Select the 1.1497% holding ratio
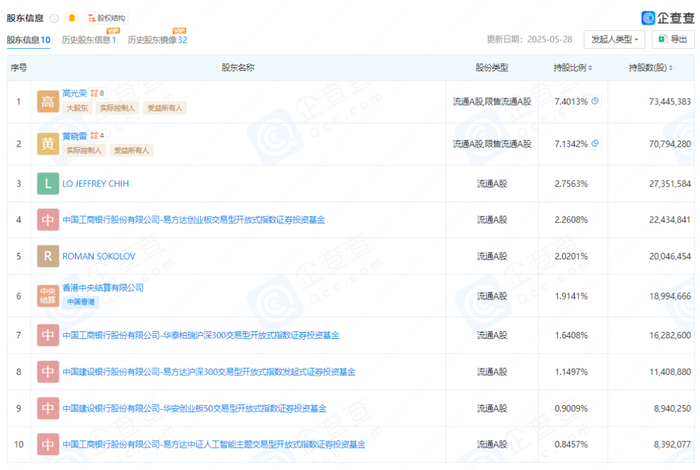This screenshot has height=470, width=700. tap(571, 372)
